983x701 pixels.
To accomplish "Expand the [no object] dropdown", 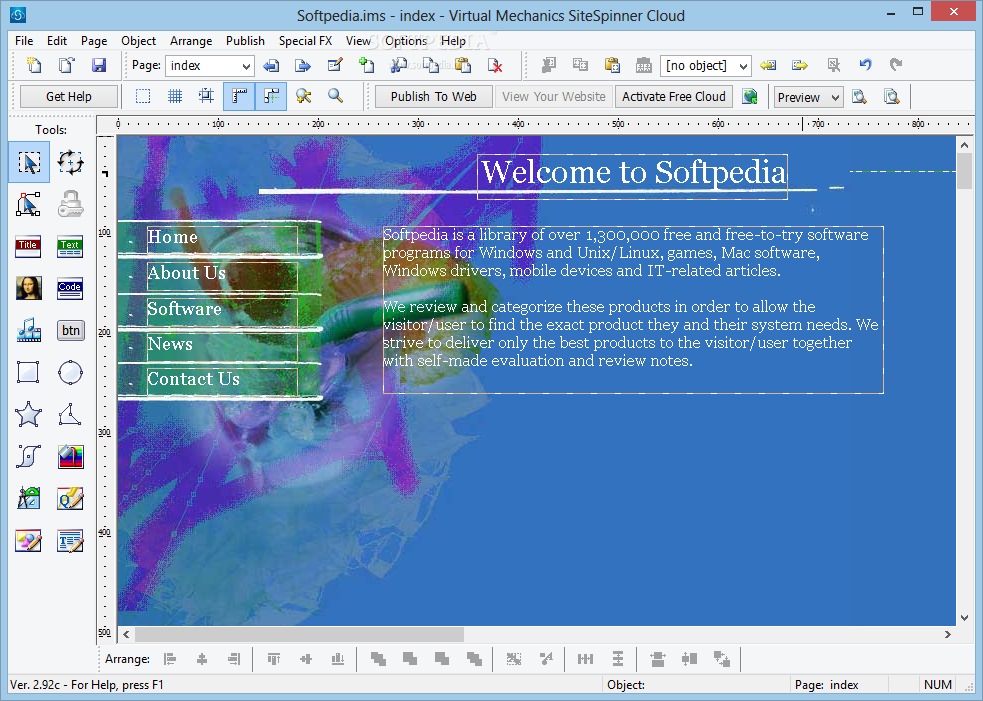I will (x=705, y=65).
